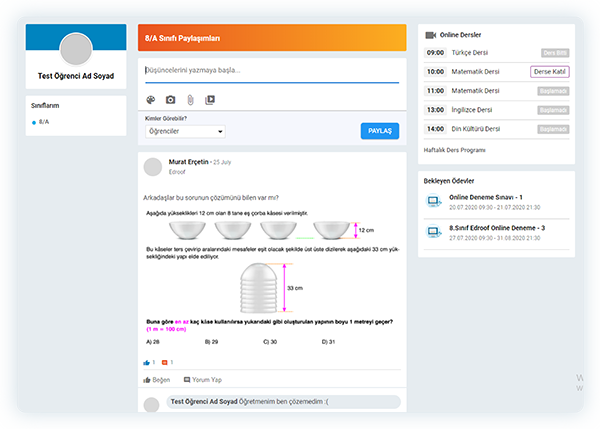Screen dimensions: 600x429
Task: Attach a file using the paperclip icon
Action: coord(189,100)
